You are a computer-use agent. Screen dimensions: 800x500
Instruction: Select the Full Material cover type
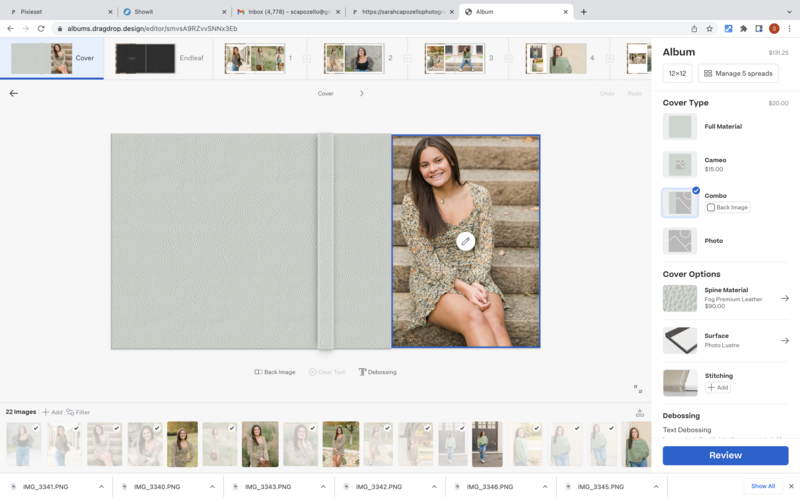pos(680,127)
